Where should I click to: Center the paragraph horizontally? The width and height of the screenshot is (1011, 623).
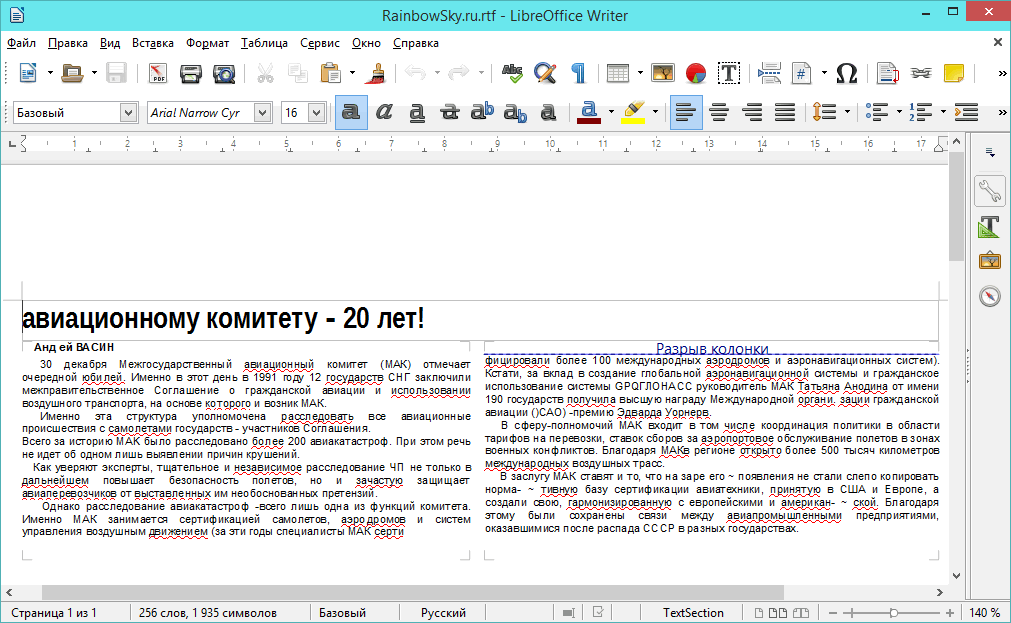pyautogui.click(x=719, y=112)
